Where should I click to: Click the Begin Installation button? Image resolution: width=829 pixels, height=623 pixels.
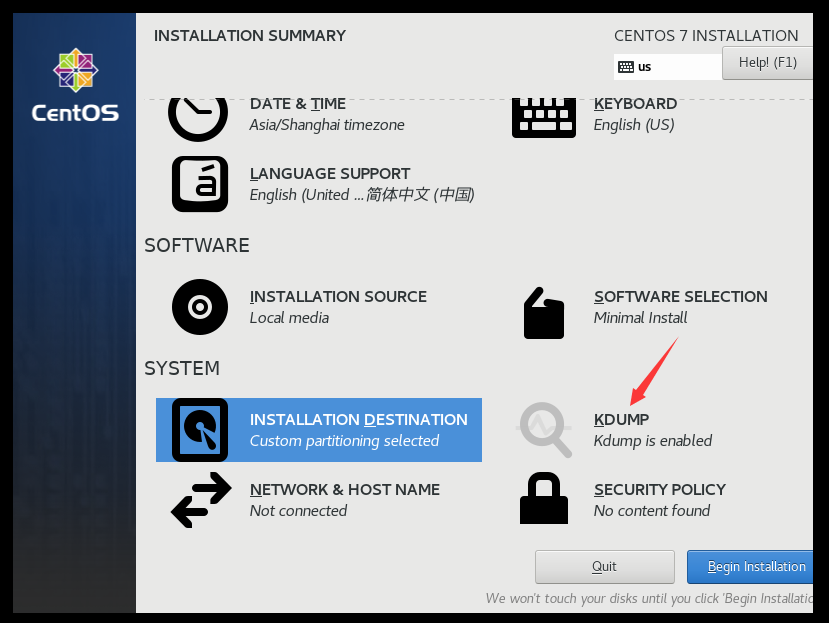(750, 566)
